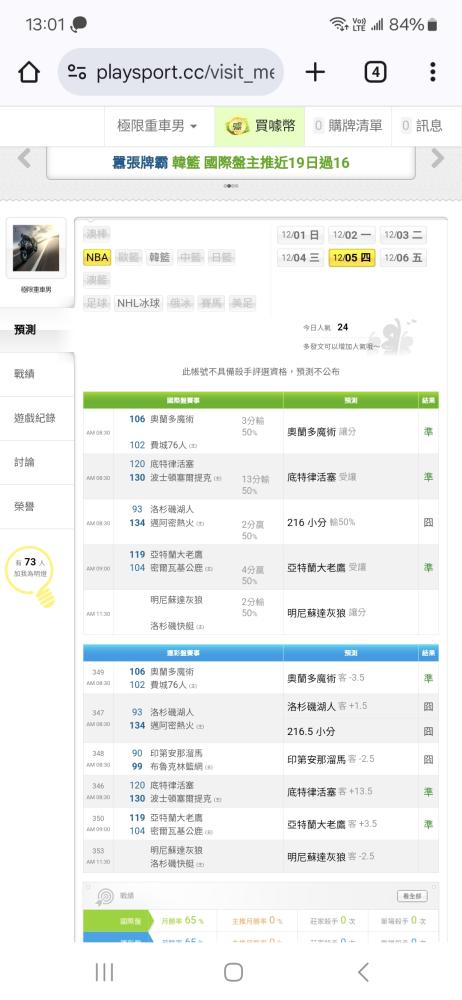The image size is (462, 1000).
Task: Click the 看全部 button in 戰績 section
Action: pos(412,895)
